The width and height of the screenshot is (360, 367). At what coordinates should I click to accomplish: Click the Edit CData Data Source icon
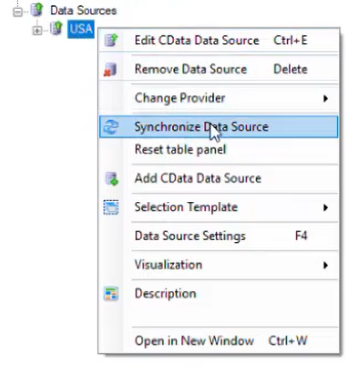(x=111, y=40)
